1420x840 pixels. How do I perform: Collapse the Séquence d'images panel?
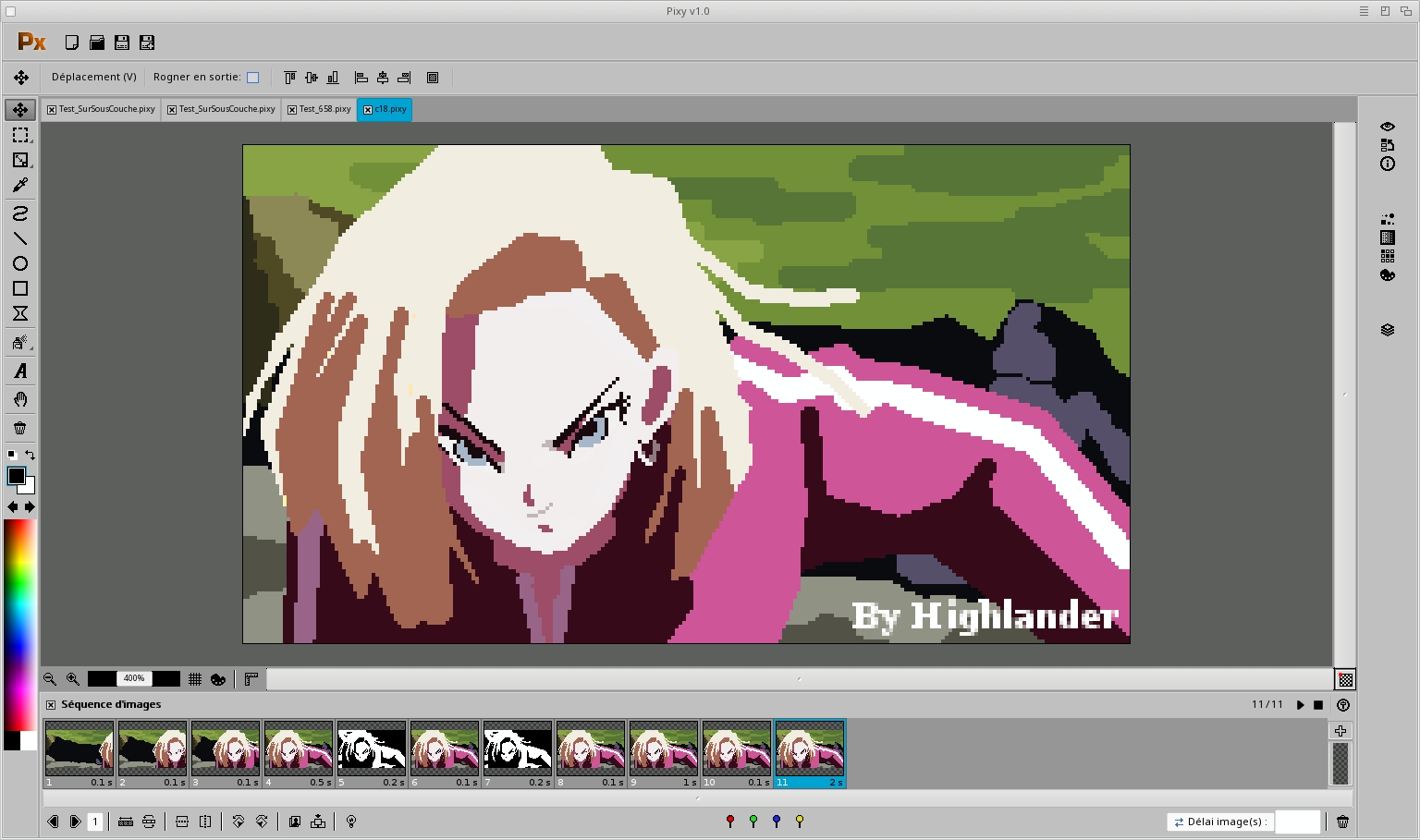tap(51, 705)
